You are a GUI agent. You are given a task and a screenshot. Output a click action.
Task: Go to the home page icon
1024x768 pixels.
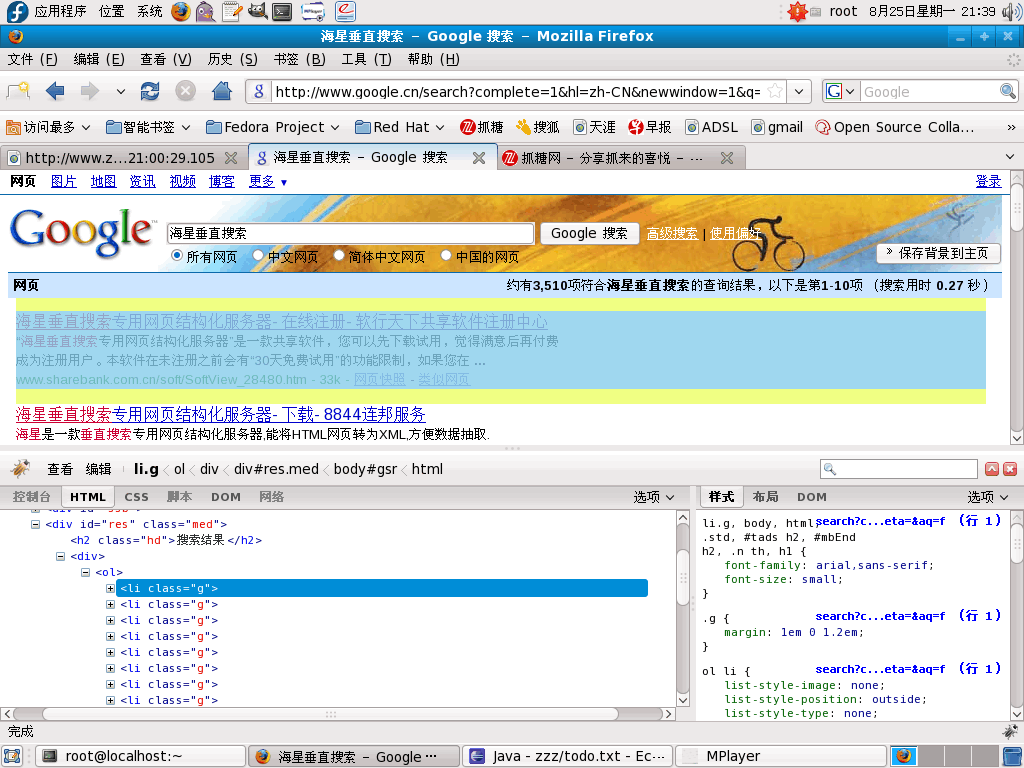tap(222, 91)
